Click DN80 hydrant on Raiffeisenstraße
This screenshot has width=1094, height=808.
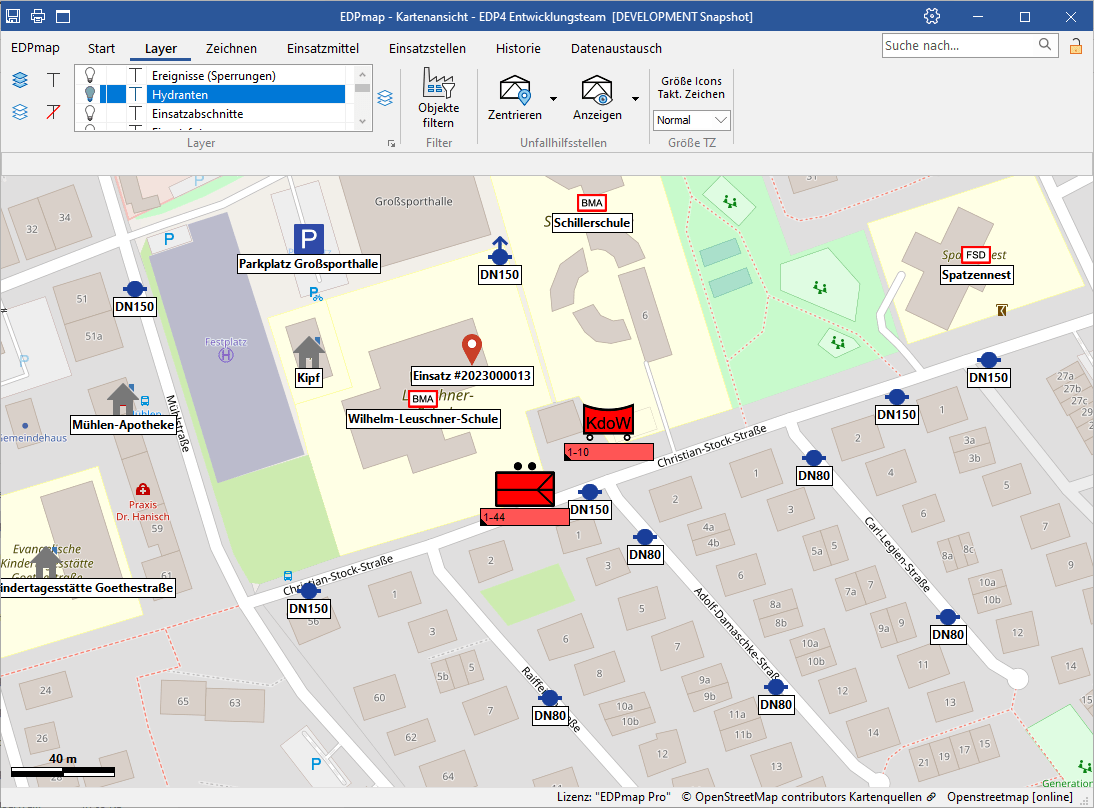(550, 698)
